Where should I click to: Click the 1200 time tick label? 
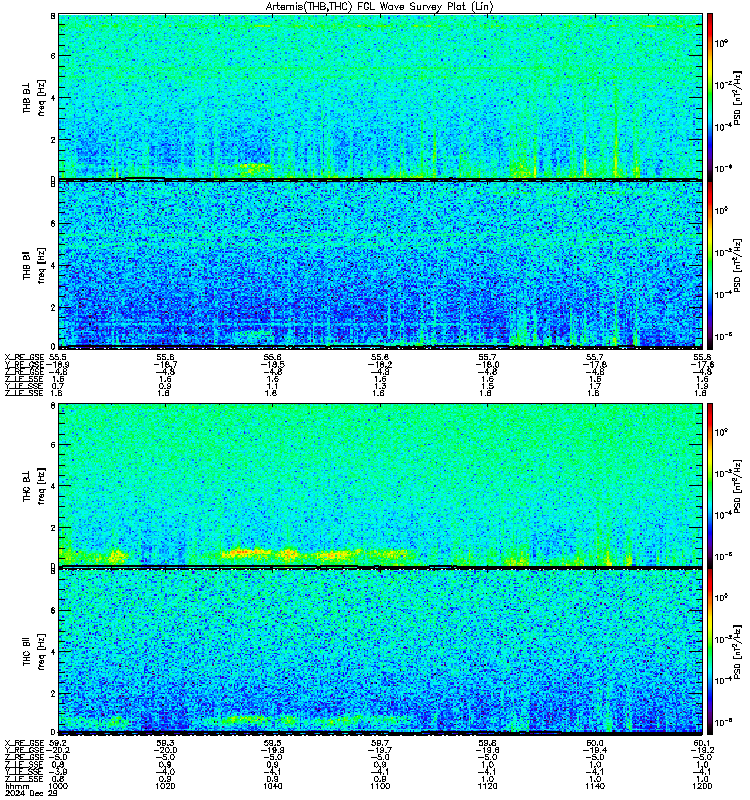click(702, 786)
